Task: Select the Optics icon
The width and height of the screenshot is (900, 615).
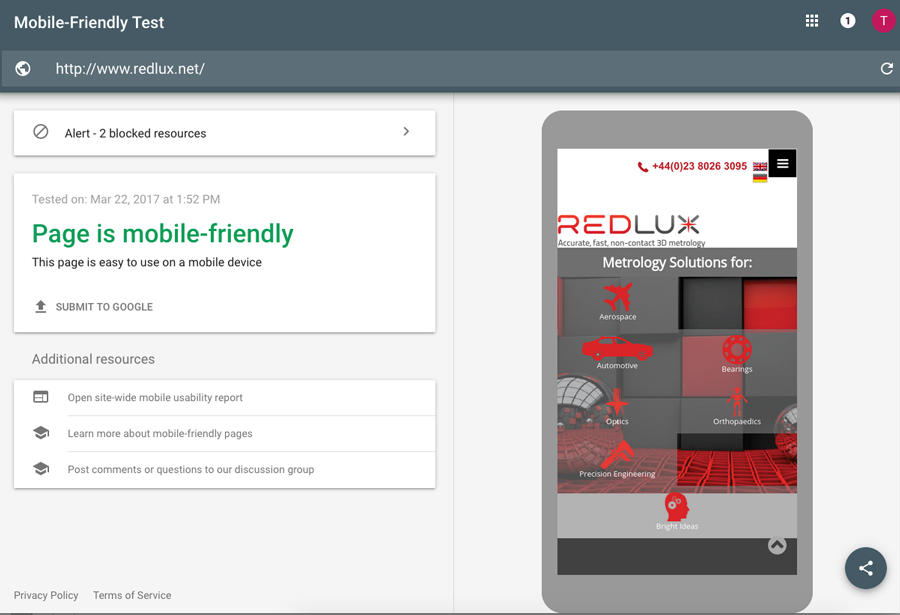Action: coord(617,402)
